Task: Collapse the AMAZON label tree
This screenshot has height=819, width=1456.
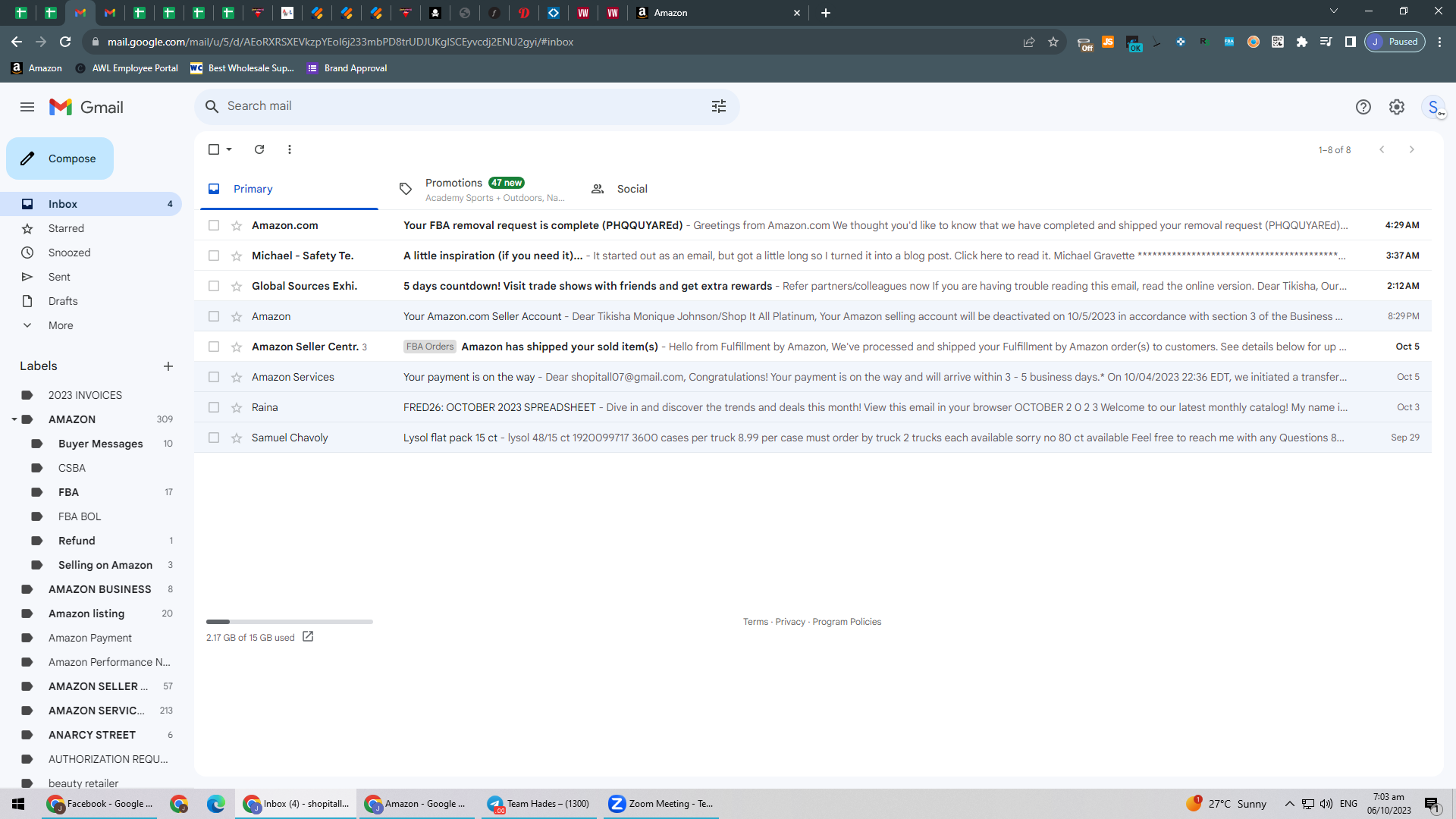Action: 14,419
